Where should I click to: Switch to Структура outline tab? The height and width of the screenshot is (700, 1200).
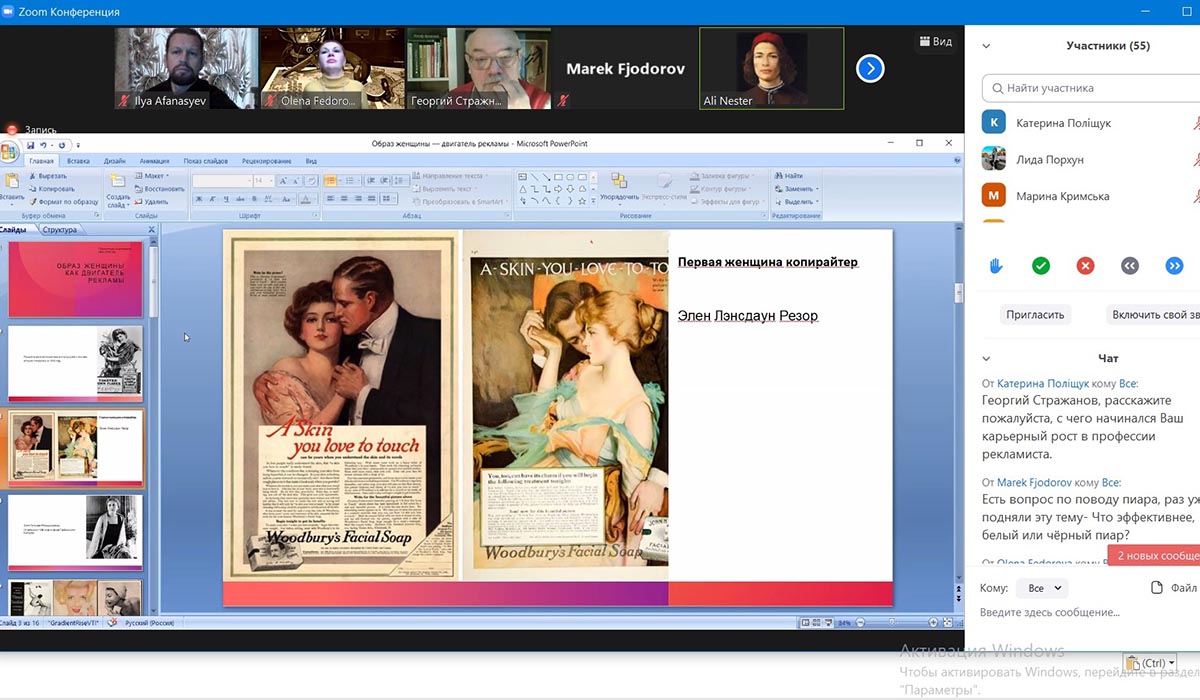coord(60,230)
